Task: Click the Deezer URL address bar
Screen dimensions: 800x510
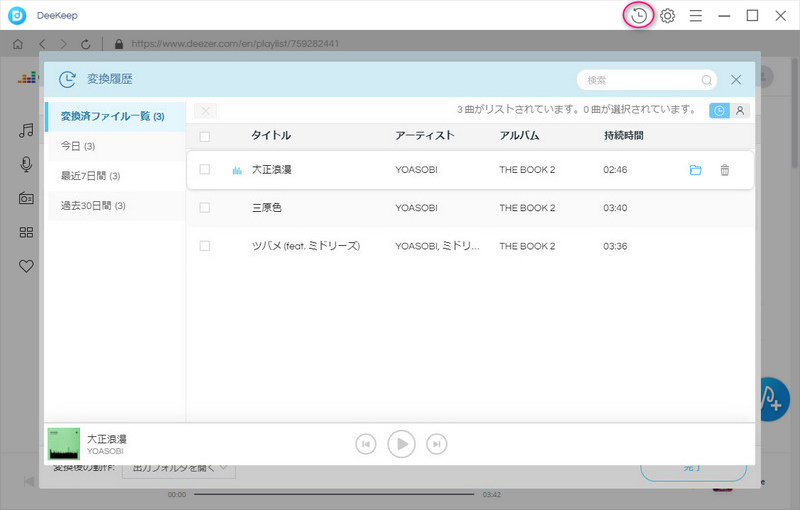Action: coord(235,44)
